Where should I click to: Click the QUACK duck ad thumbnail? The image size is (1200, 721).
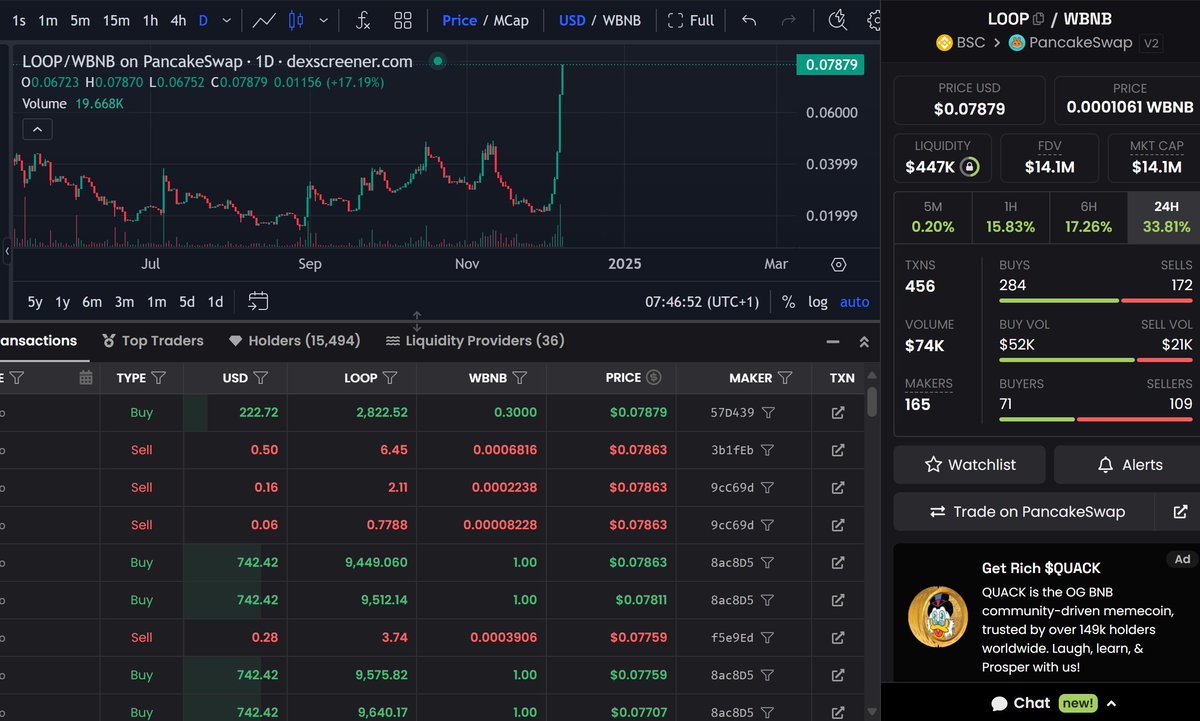(x=937, y=616)
